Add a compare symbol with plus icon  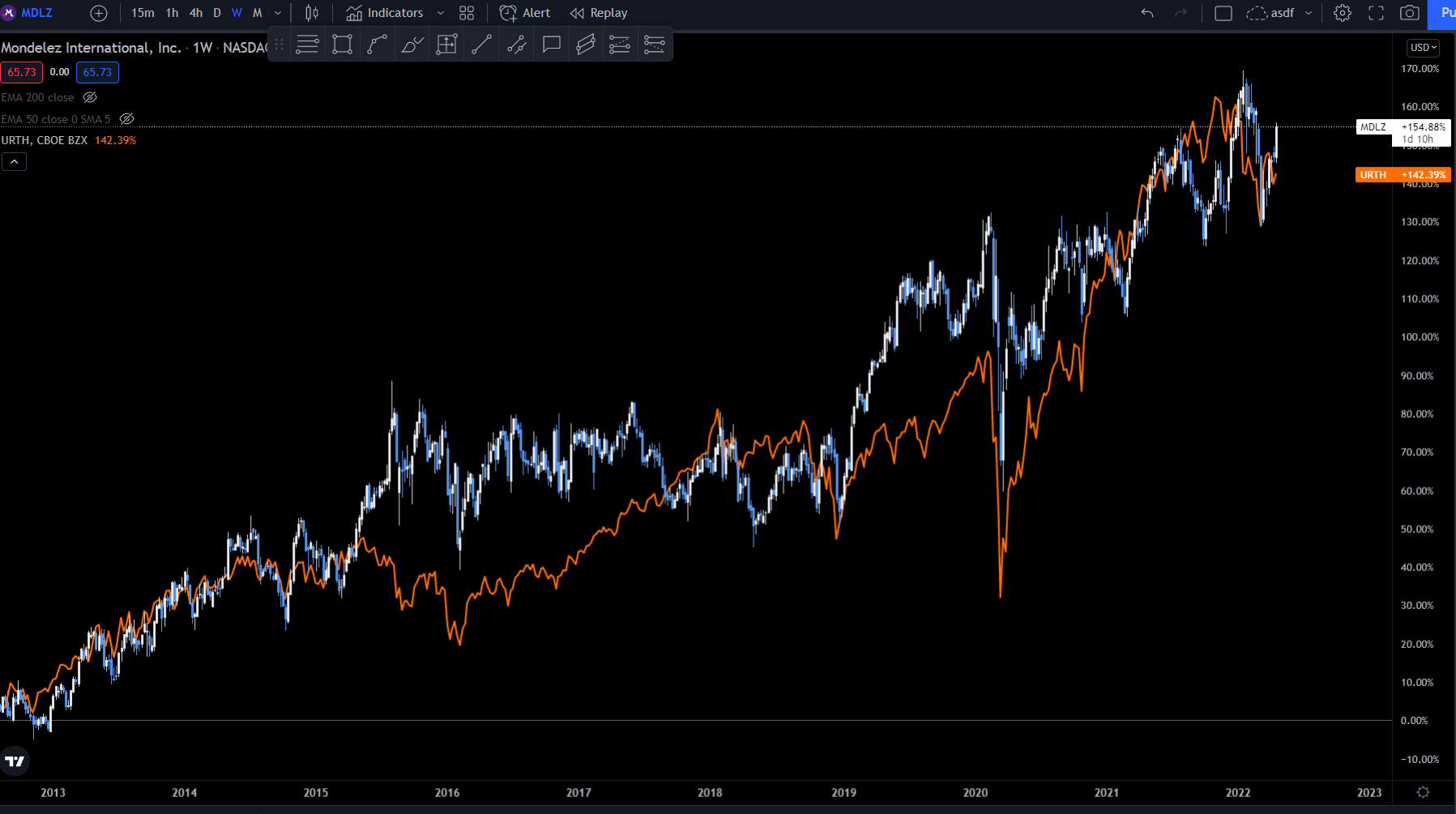tap(99, 13)
